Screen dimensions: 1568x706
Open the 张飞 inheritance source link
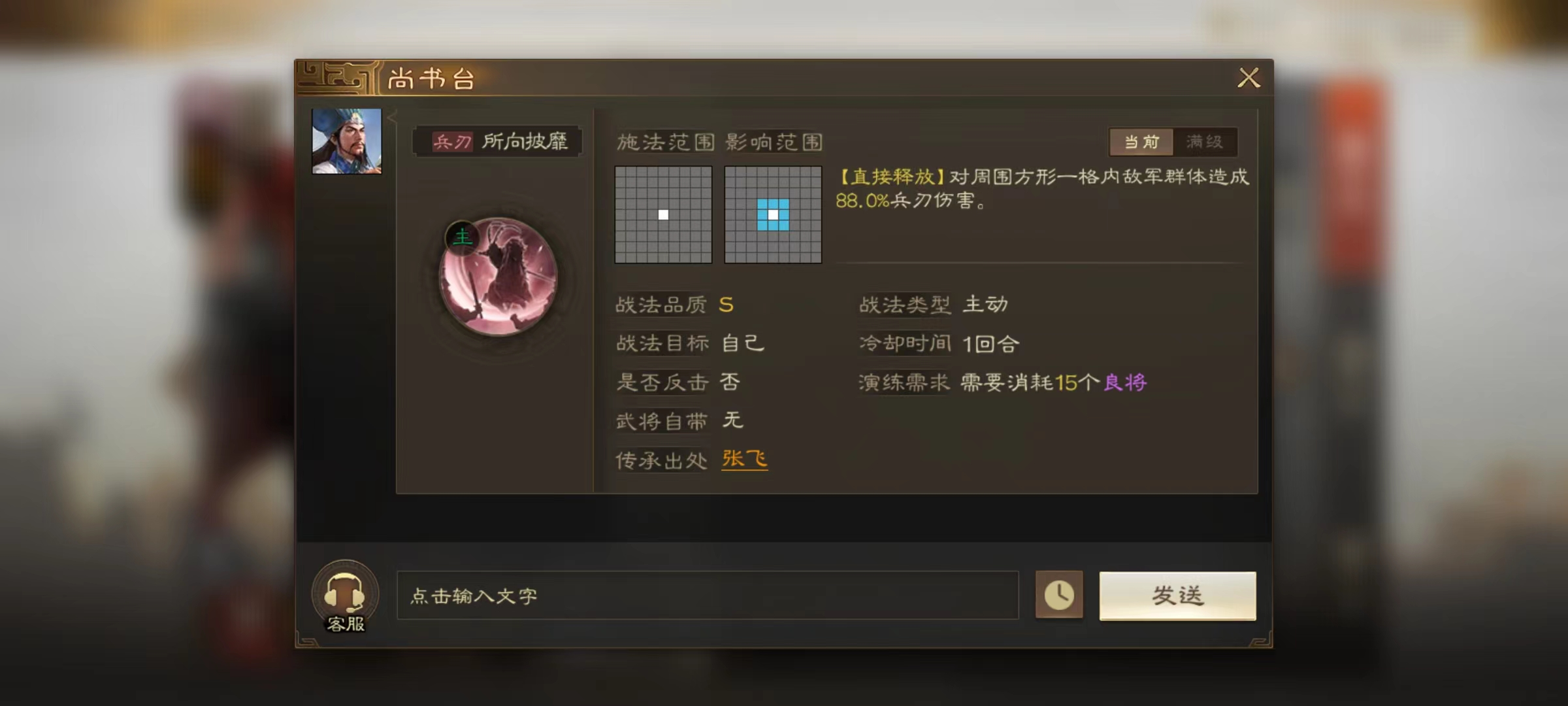[x=745, y=459]
